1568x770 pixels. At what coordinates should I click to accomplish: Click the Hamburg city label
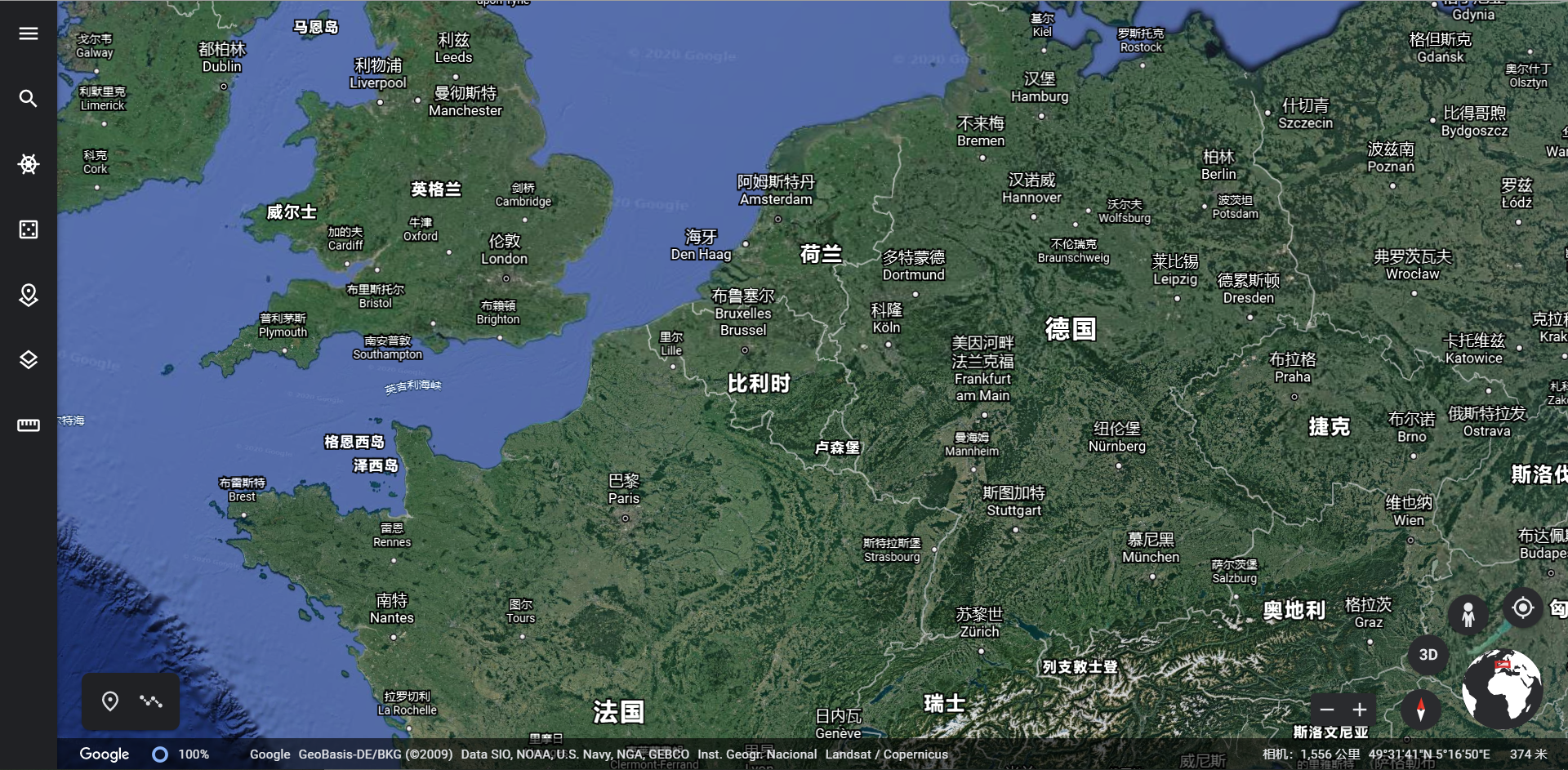[x=1040, y=87]
